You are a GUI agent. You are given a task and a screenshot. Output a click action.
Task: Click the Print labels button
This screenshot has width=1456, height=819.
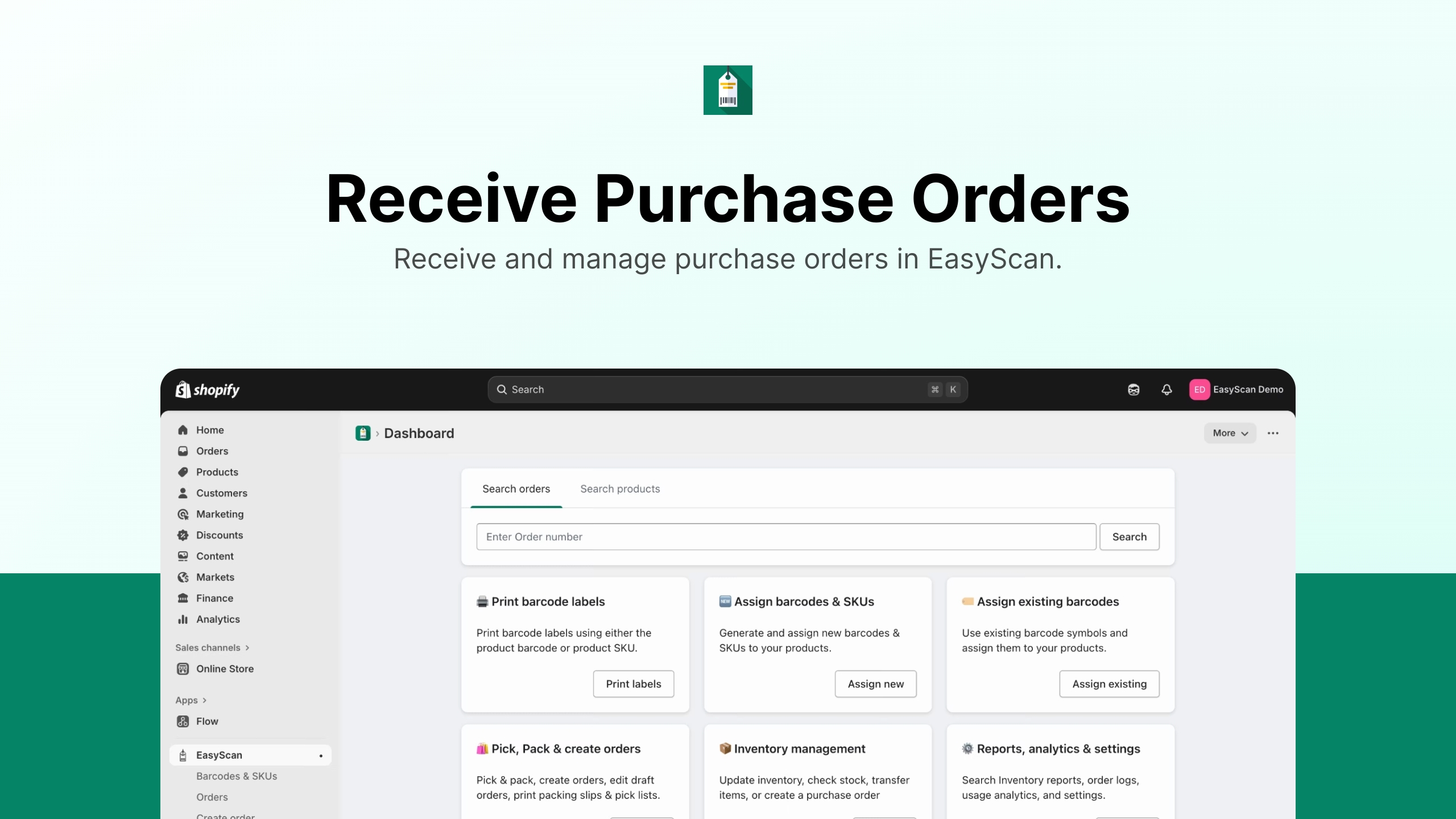[x=633, y=684]
